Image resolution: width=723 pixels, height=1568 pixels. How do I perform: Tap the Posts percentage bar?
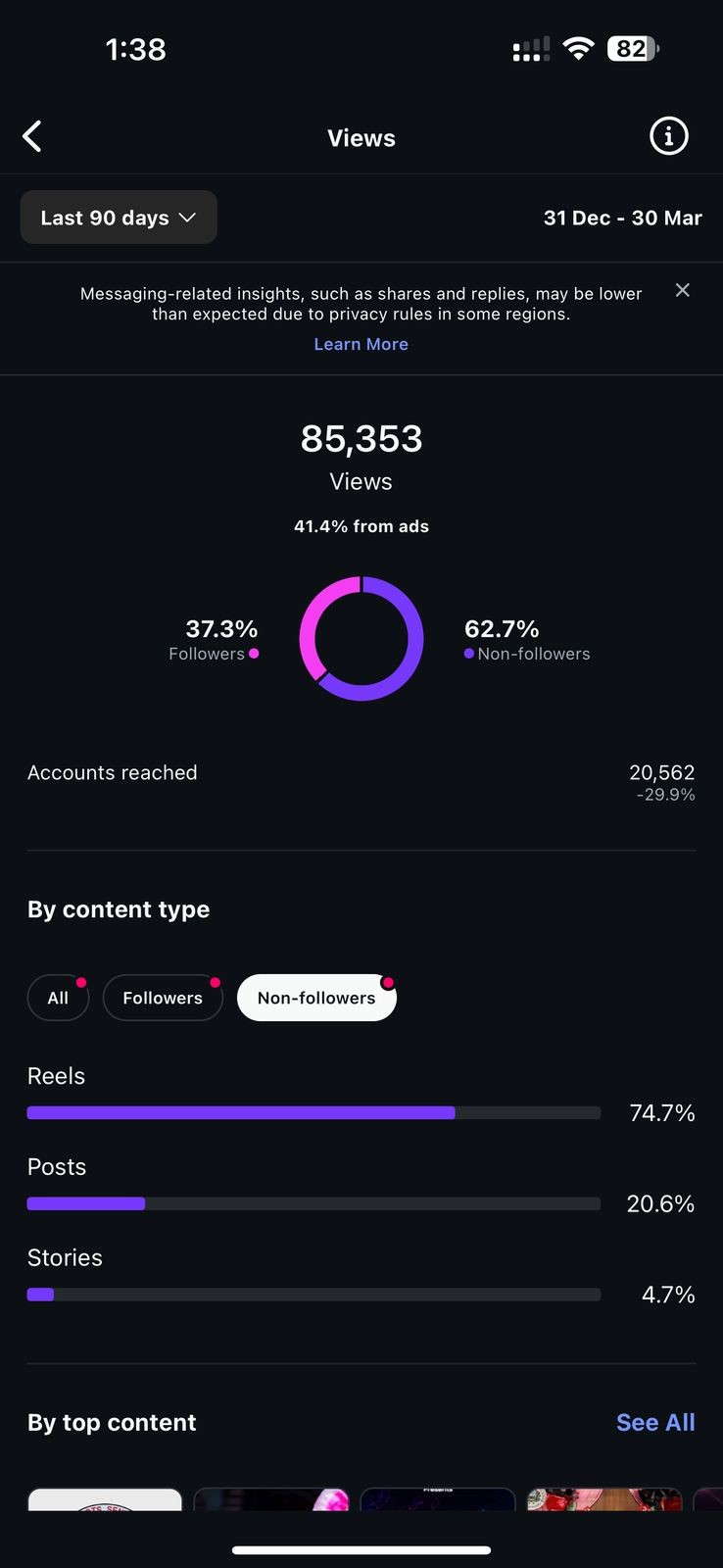click(313, 1203)
